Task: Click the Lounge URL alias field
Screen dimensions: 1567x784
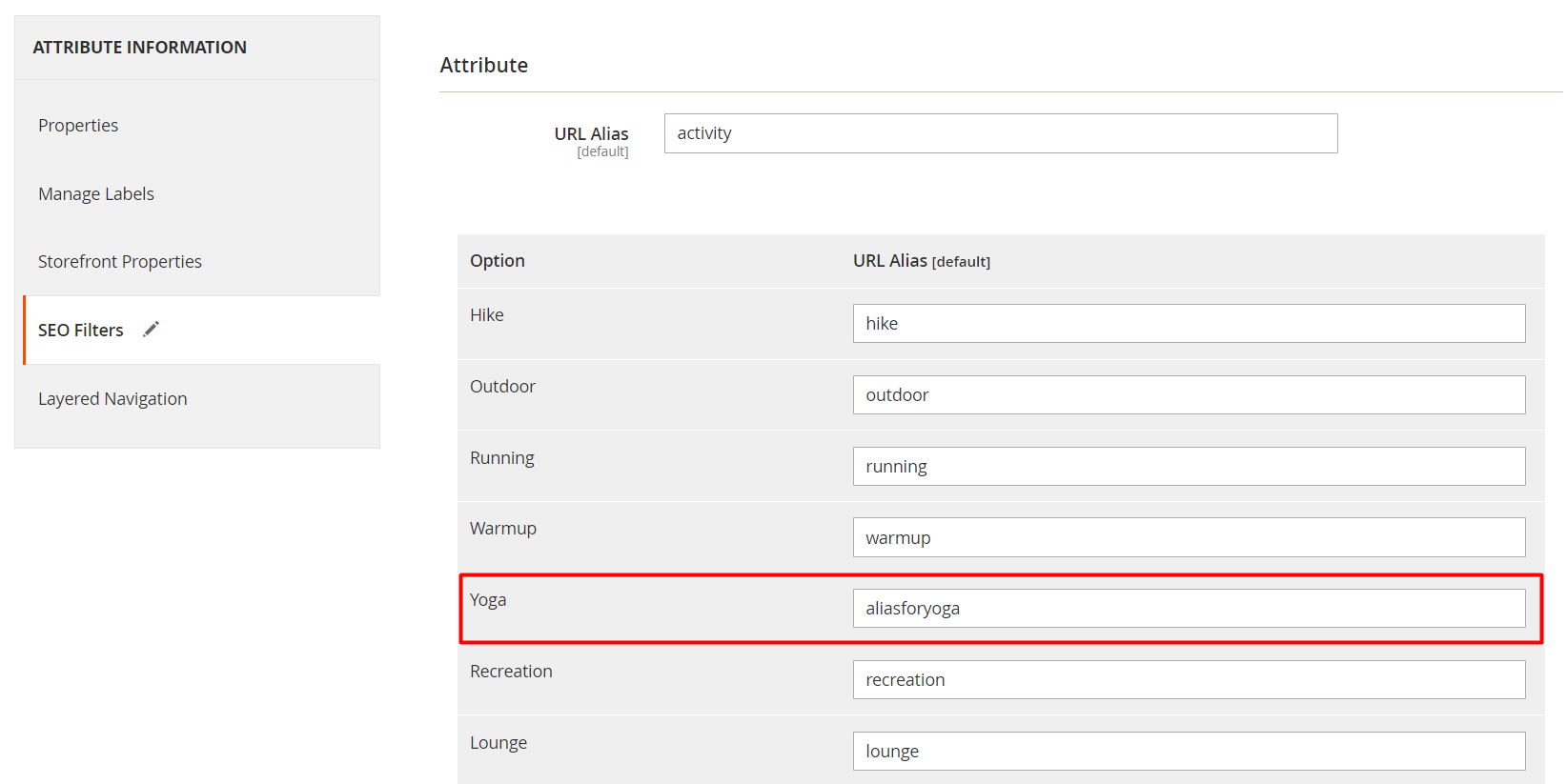Action: [1188, 752]
